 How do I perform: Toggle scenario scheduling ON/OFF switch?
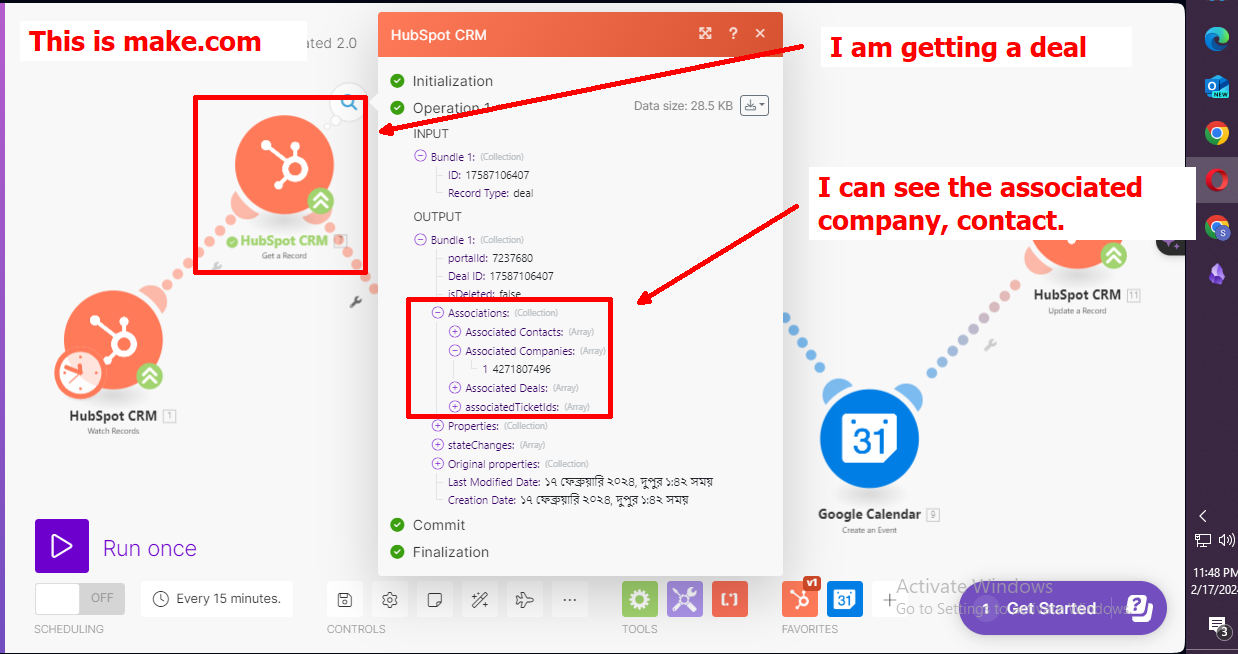pyautogui.click(x=80, y=599)
